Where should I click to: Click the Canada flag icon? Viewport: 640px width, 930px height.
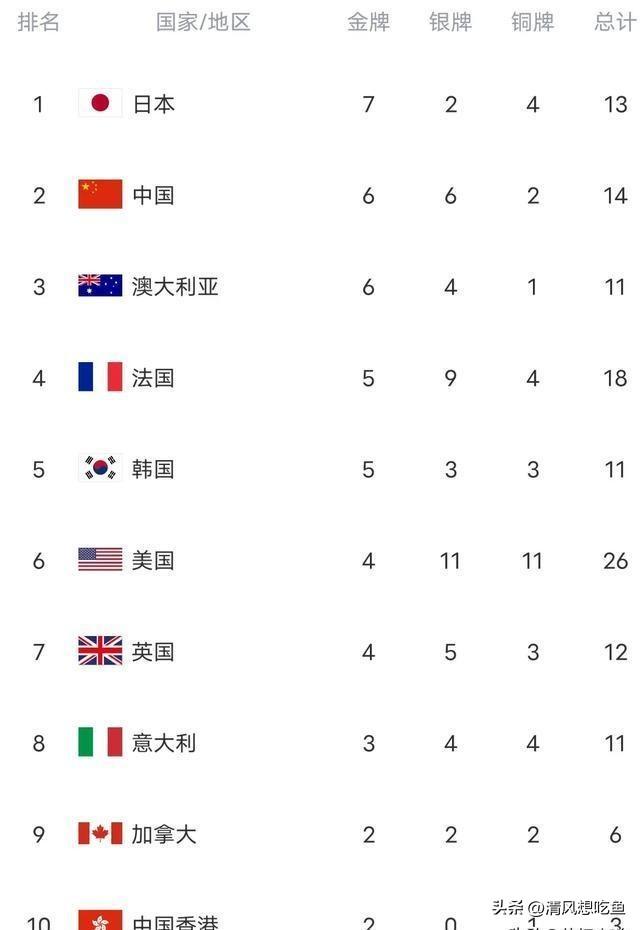point(100,833)
